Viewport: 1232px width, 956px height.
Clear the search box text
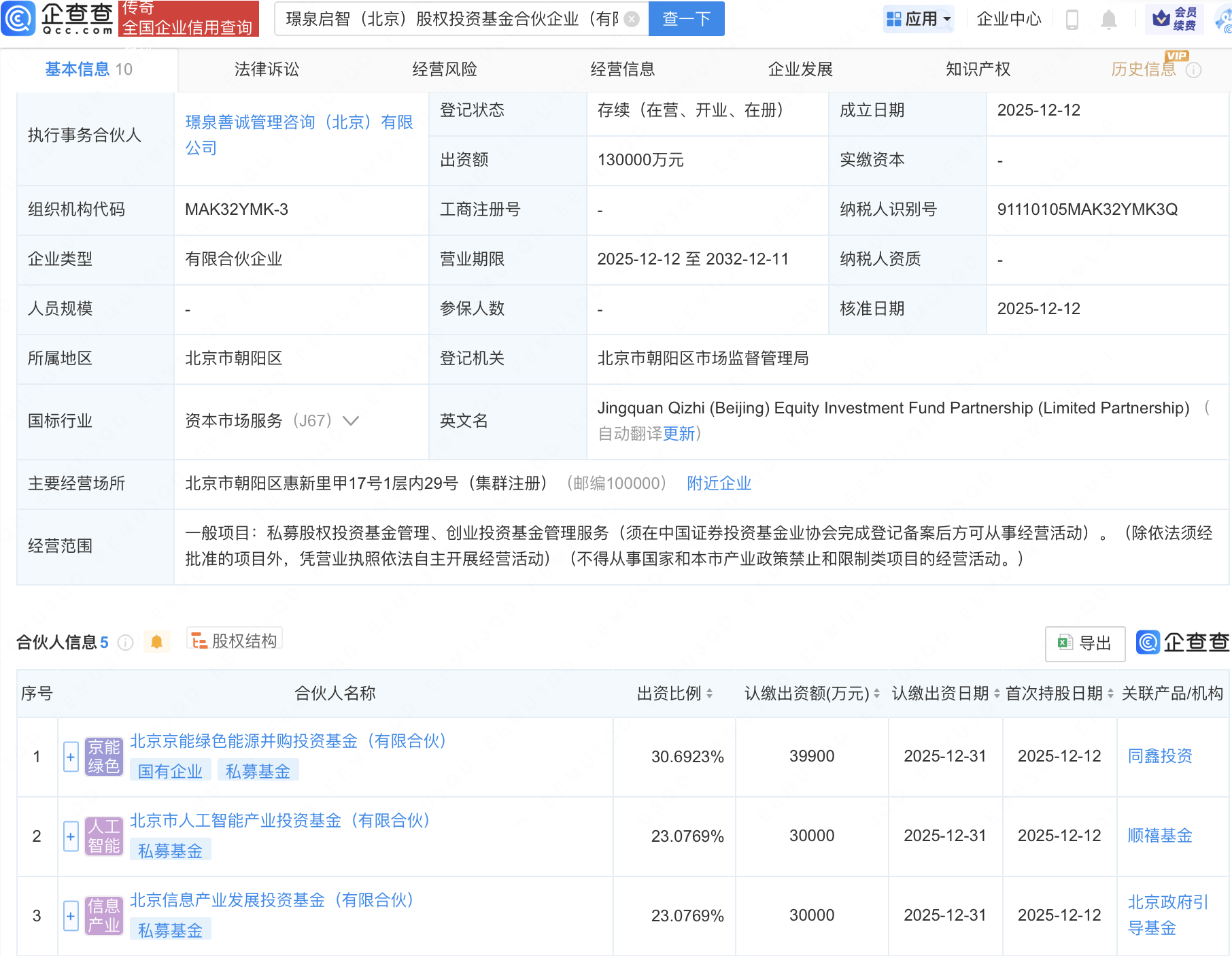click(x=632, y=19)
